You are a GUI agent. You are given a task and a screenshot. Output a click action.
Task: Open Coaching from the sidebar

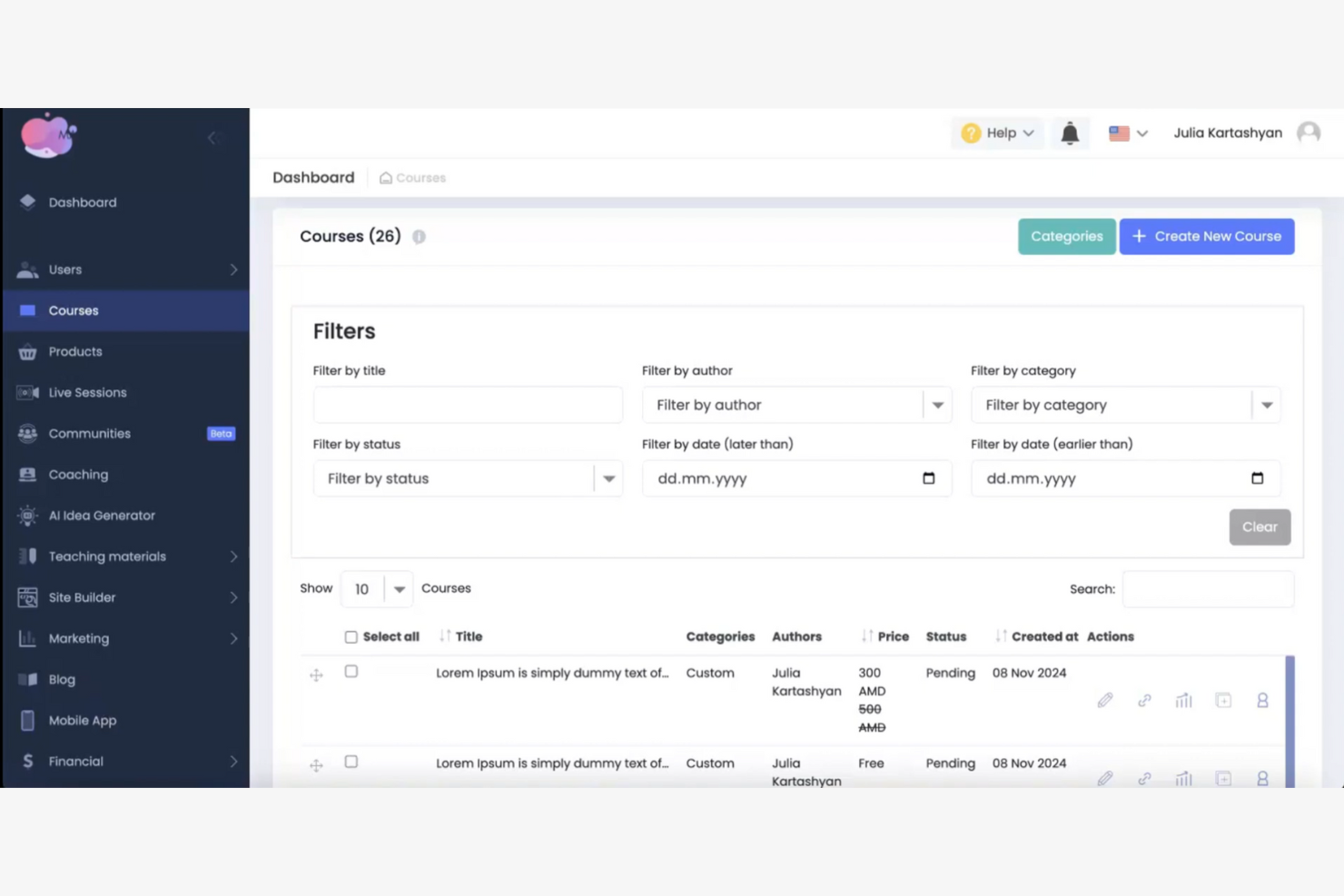pyautogui.click(x=78, y=474)
